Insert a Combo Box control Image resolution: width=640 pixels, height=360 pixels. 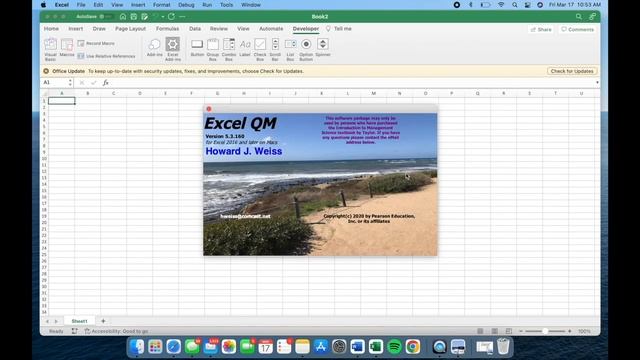coord(229,49)
